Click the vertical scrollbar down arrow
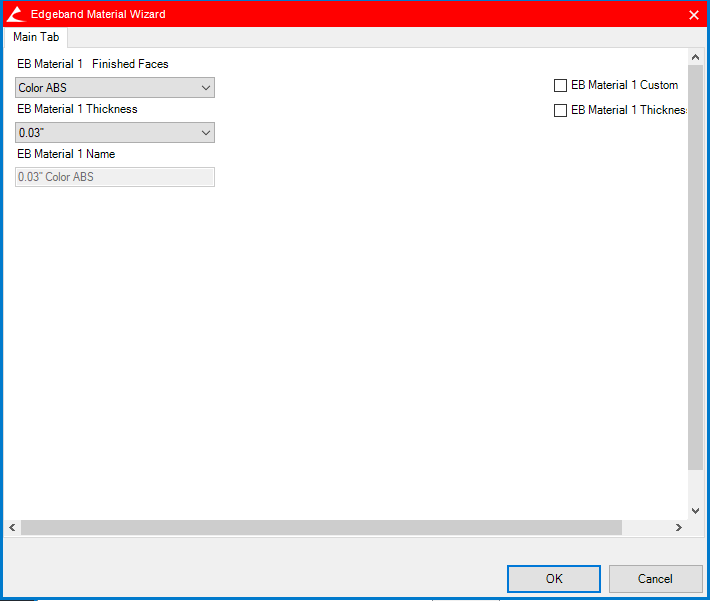Screen dimensions: 710x601 click(x=696, y=510)
